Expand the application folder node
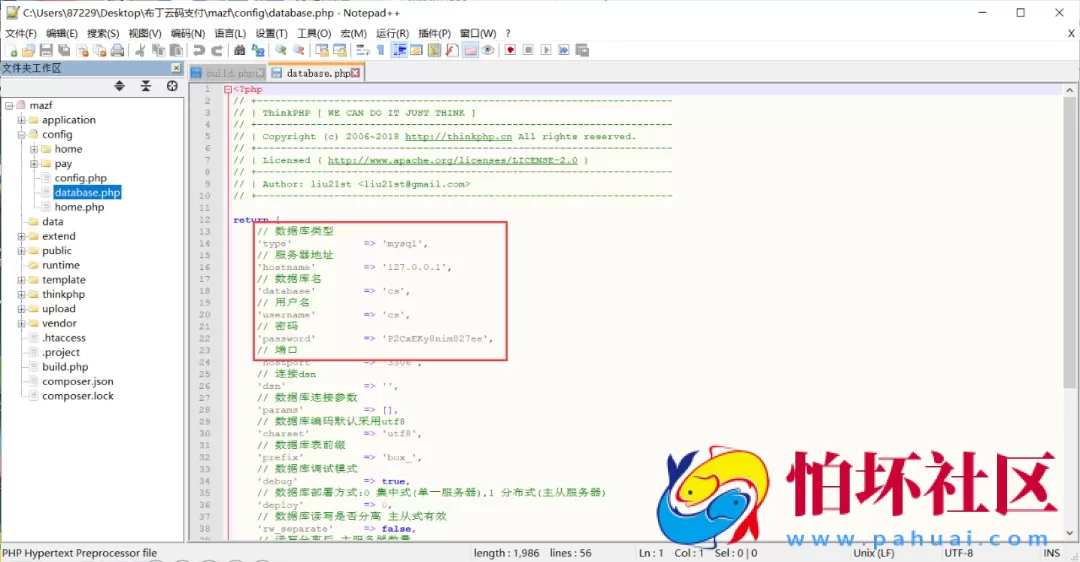1080x562 pixels. coord(21,120)
